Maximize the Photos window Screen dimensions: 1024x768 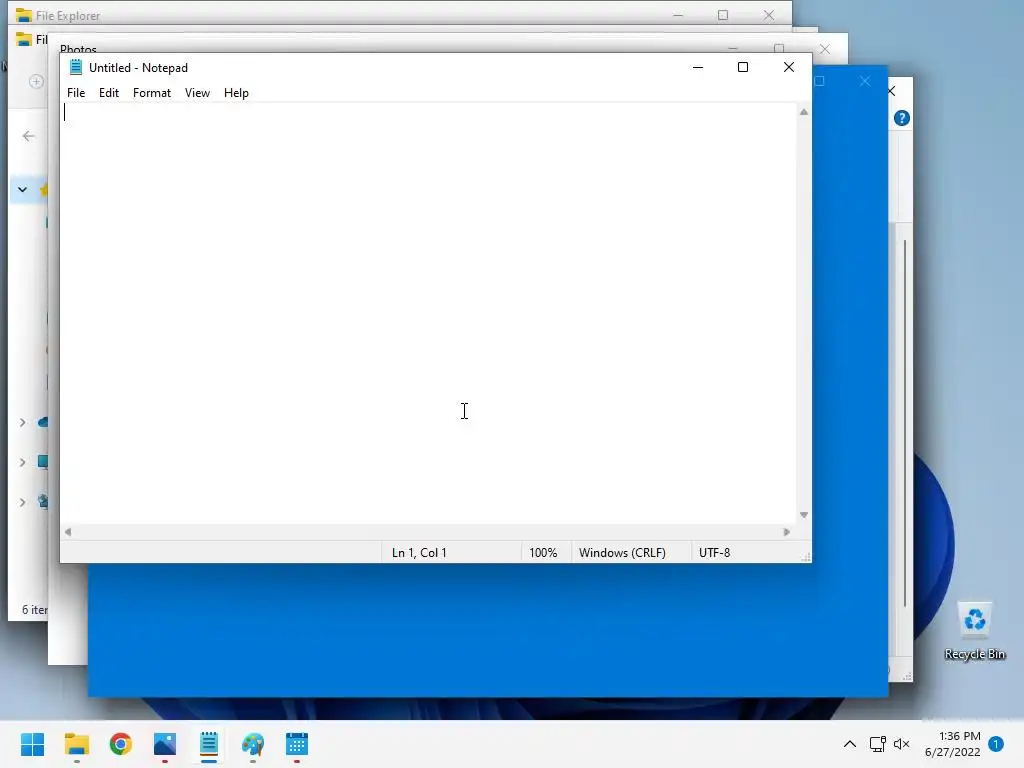779,49
